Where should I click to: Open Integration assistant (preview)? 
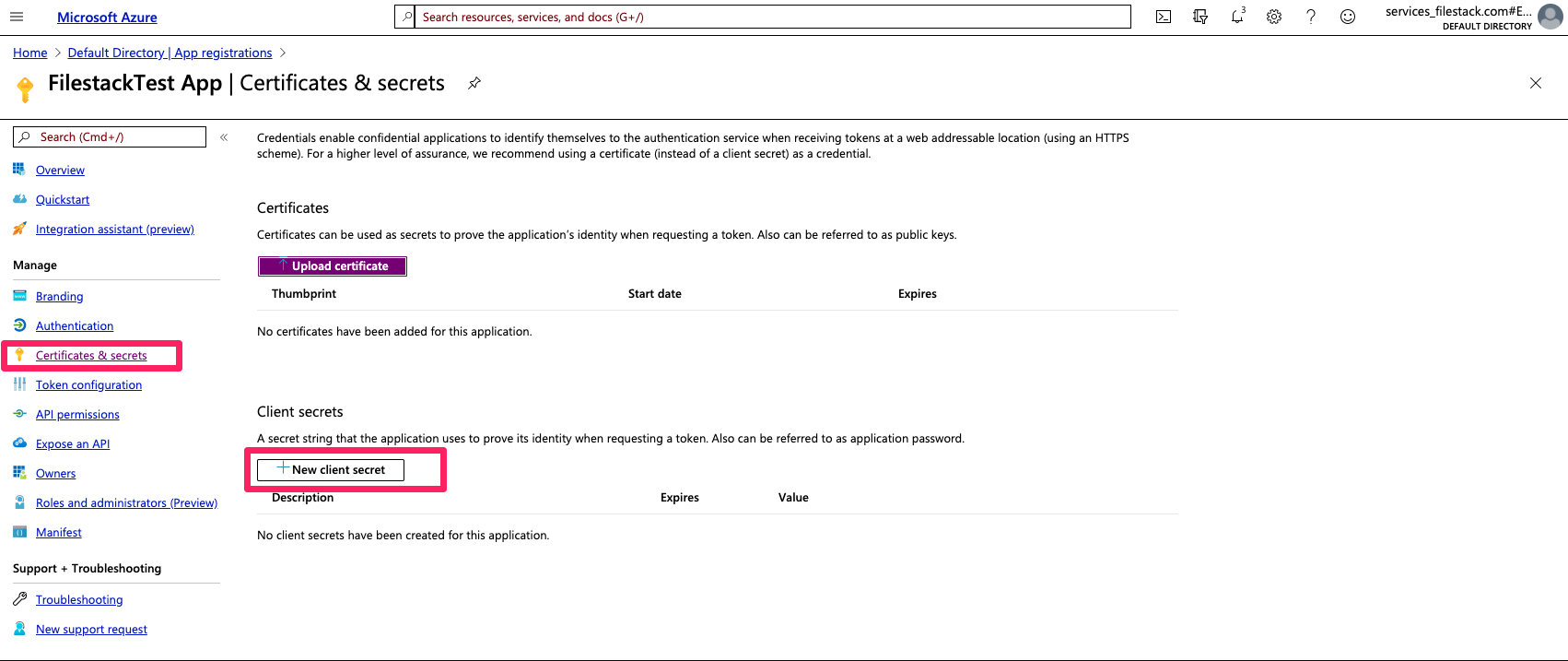tap(115, 230)
